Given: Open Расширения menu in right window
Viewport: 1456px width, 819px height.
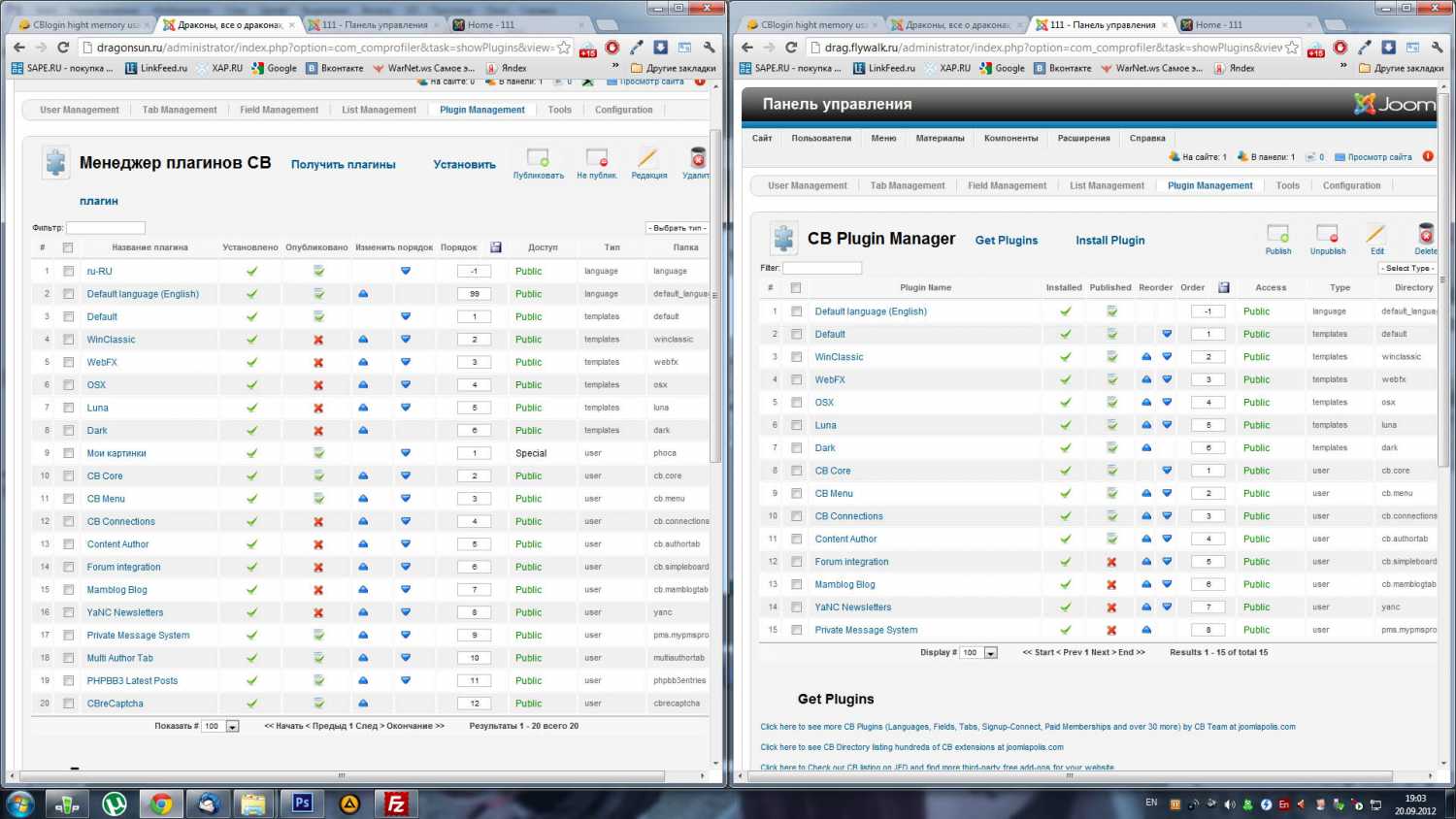Looking at the screenshot, I should [1083, 138].
